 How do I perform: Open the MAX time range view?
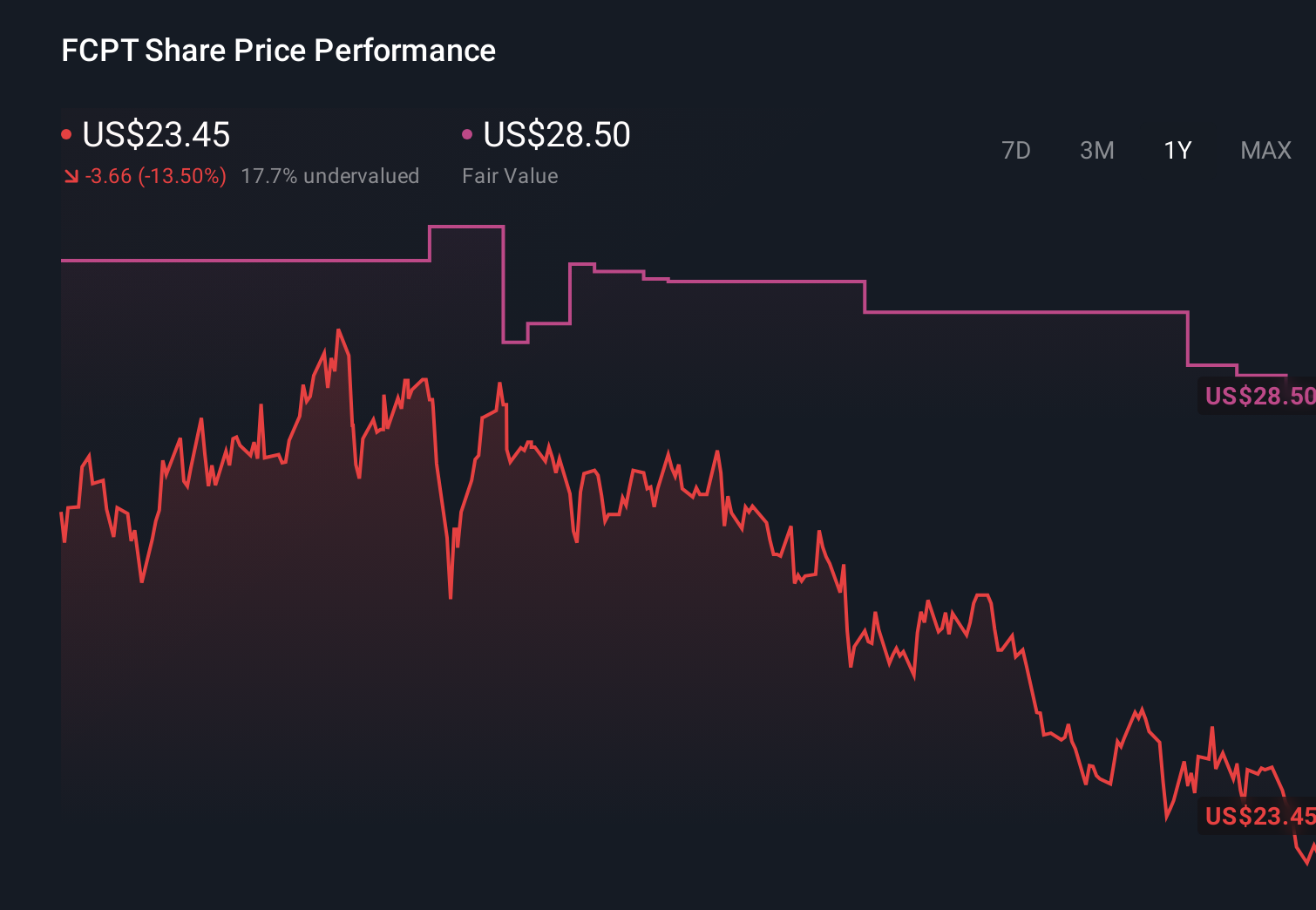(x=1265, y=150)
